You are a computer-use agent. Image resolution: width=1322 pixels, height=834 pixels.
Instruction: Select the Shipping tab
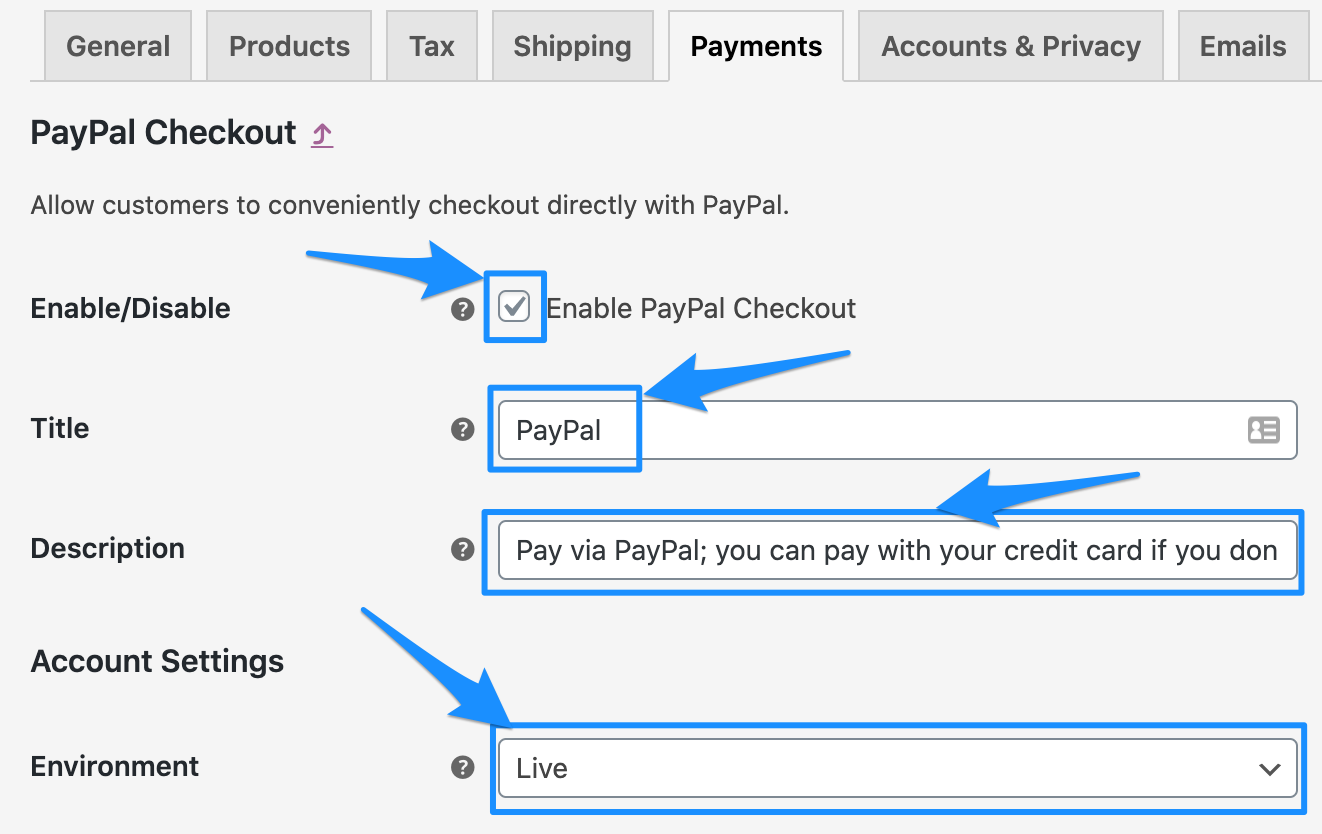pyautogui.click(x=572, y=46)
